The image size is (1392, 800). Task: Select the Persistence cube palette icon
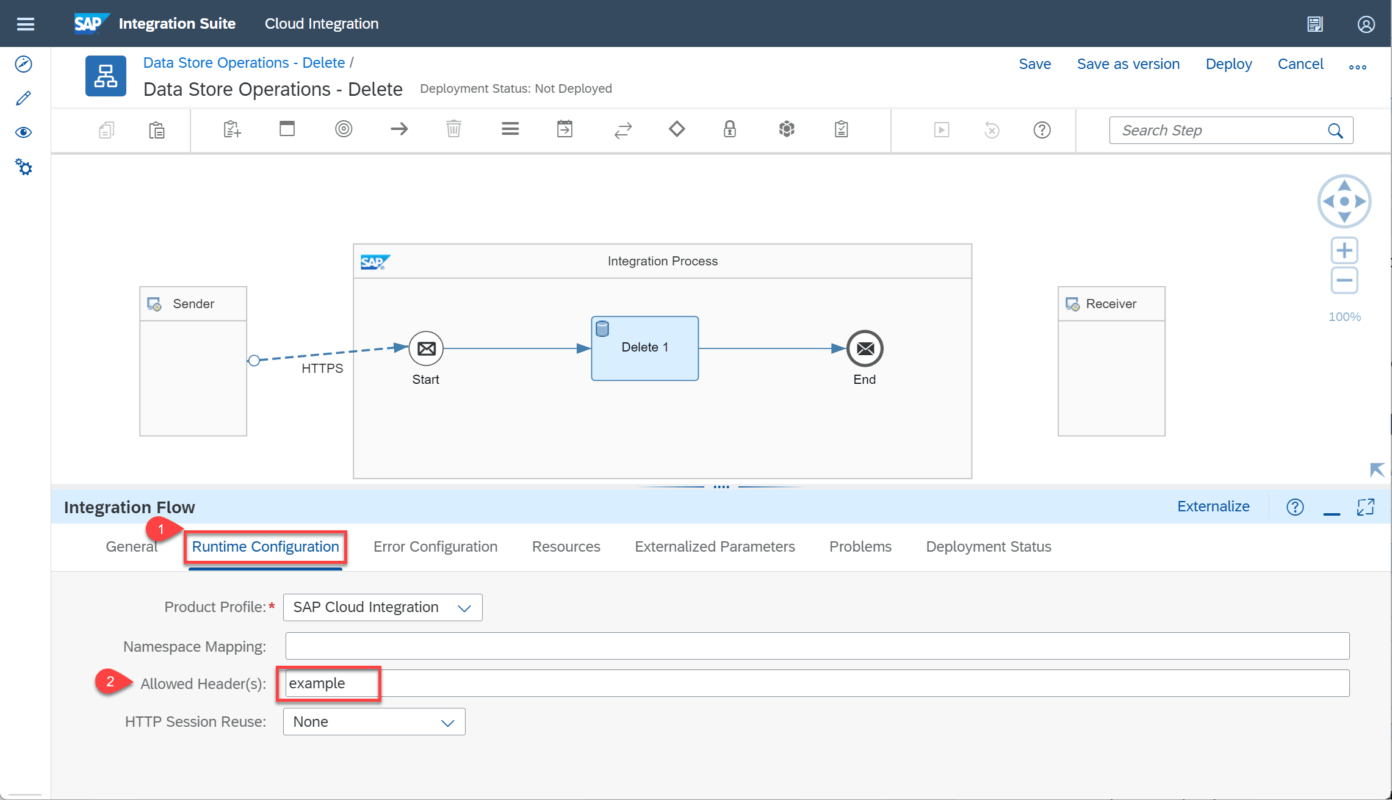pyautogui.click(x=787, y=129)
